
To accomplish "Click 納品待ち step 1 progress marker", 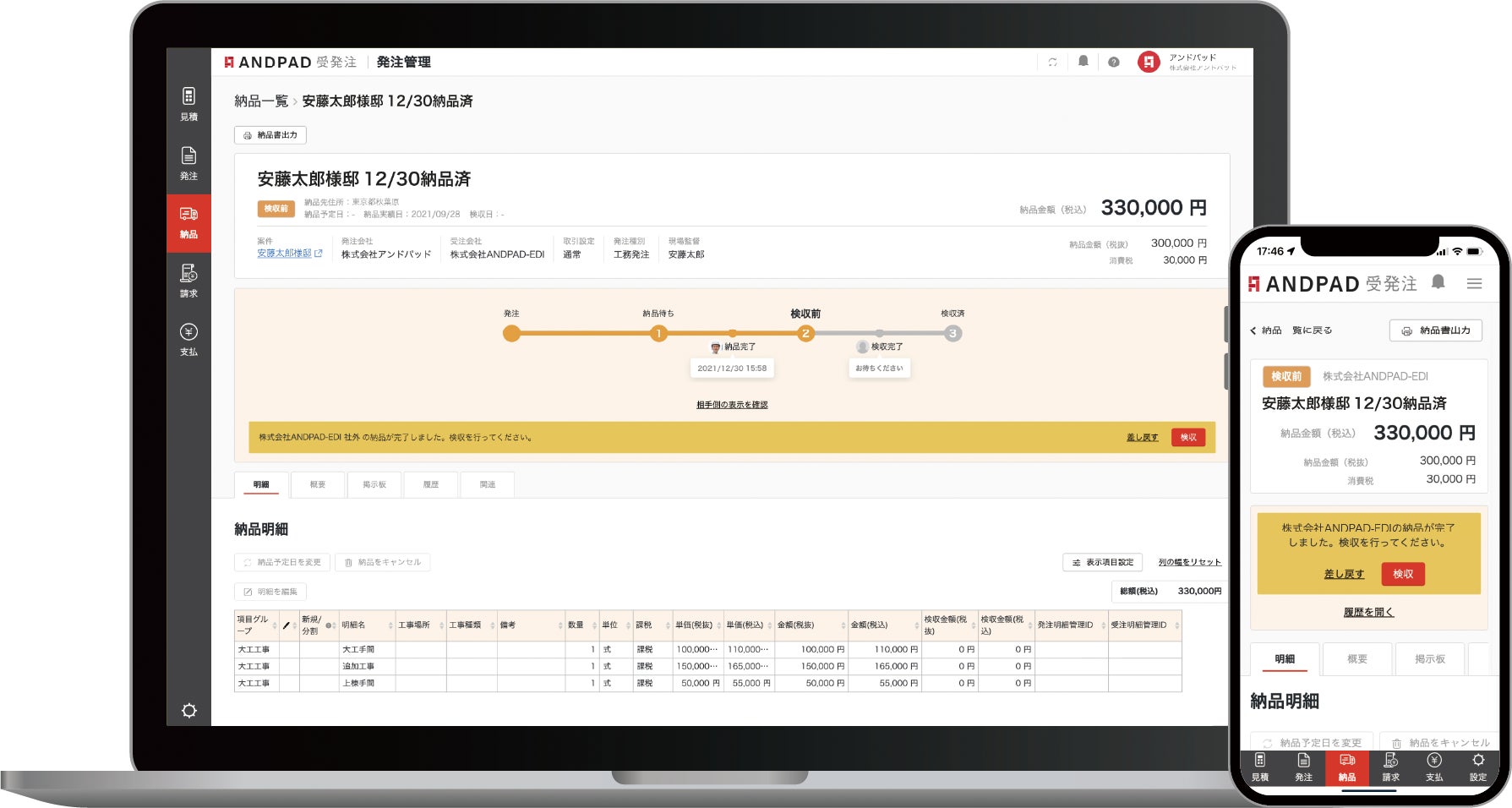I will click(x=658, y=333).
